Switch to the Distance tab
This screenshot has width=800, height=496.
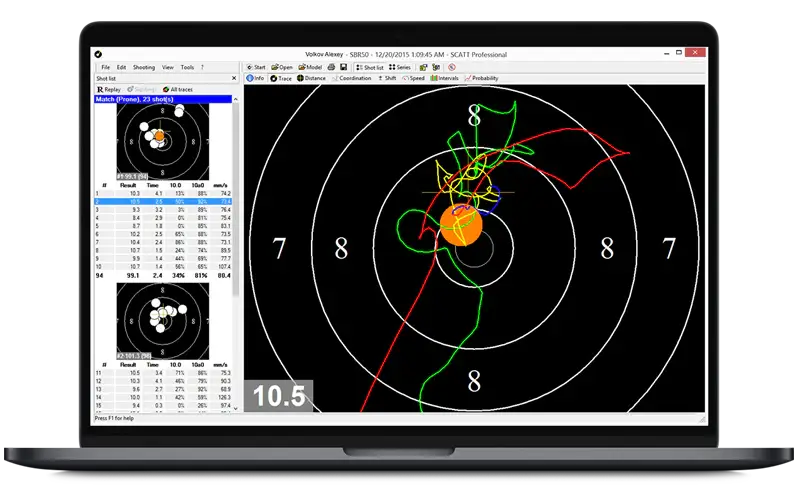click(311, 79)
